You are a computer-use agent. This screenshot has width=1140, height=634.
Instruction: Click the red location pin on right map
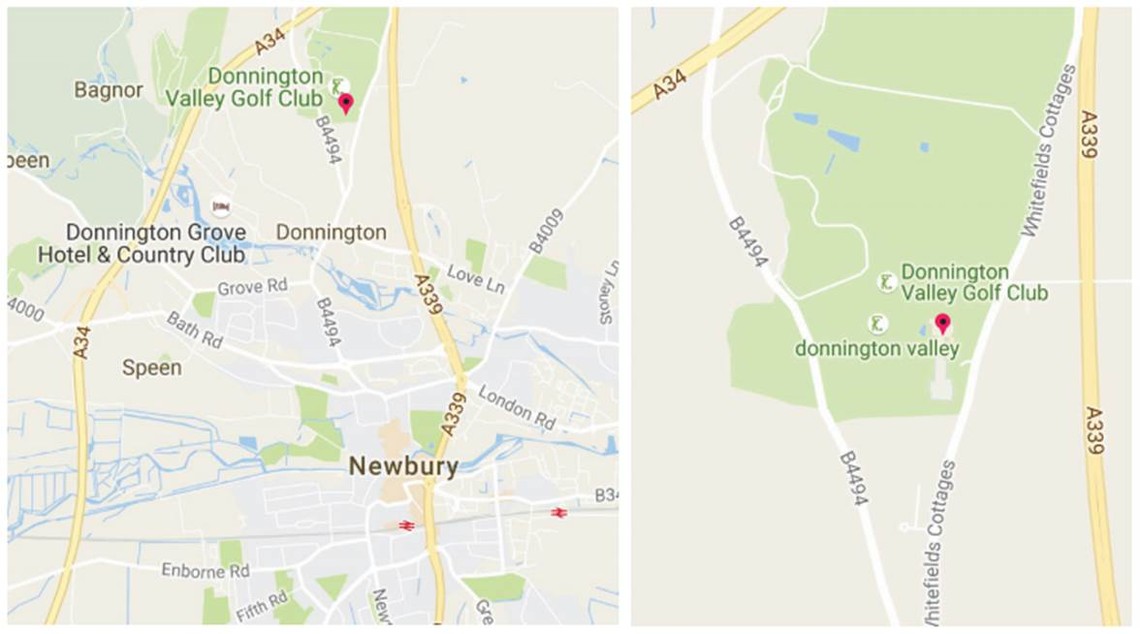click(942, 324)
